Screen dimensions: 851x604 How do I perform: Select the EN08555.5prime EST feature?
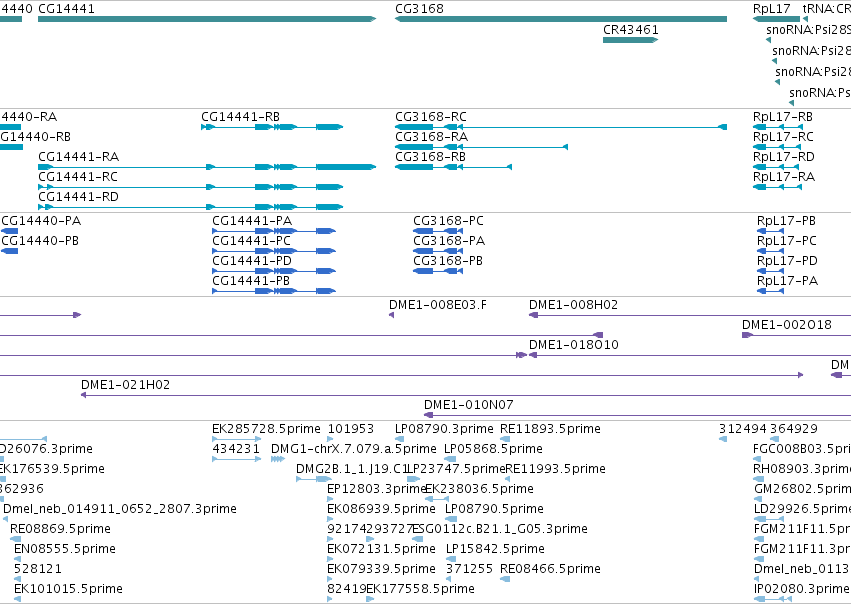pos(17,559)
